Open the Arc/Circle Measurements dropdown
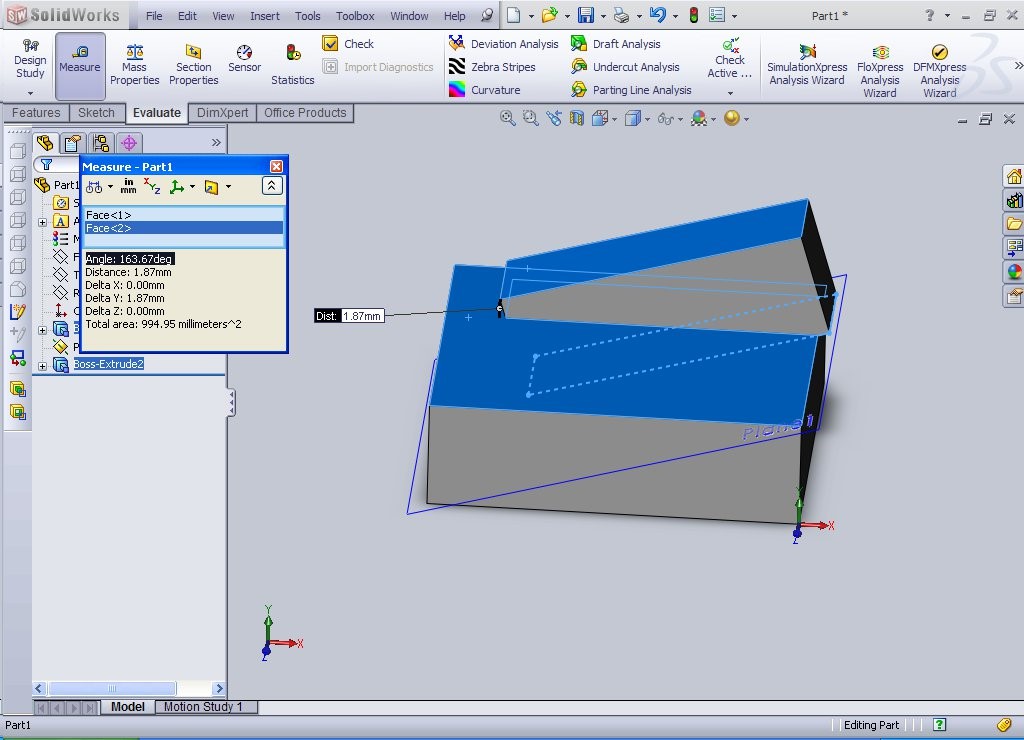The height and width of the screenshot is (740, 1024). (x=110, y=187)
